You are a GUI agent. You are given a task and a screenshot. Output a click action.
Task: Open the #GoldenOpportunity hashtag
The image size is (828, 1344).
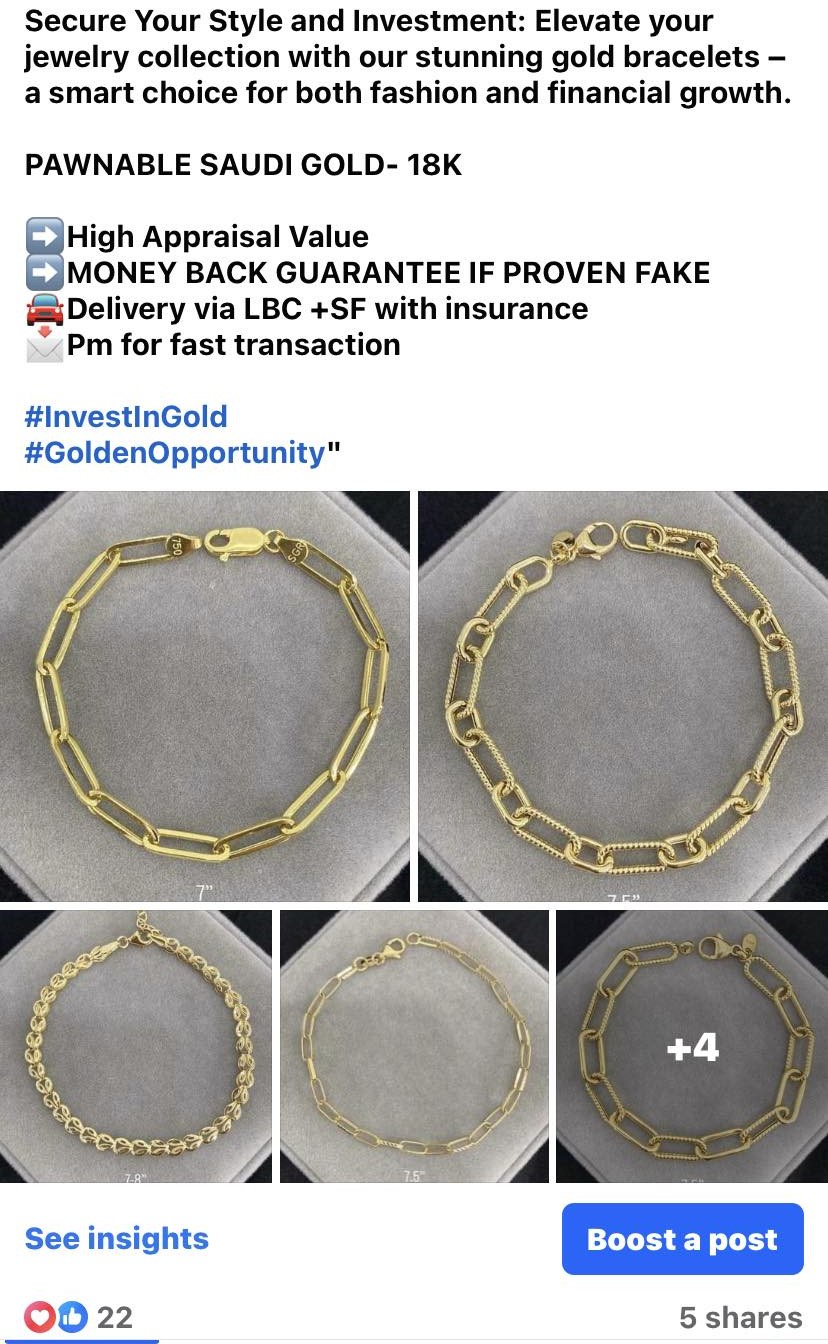[175, 452]
